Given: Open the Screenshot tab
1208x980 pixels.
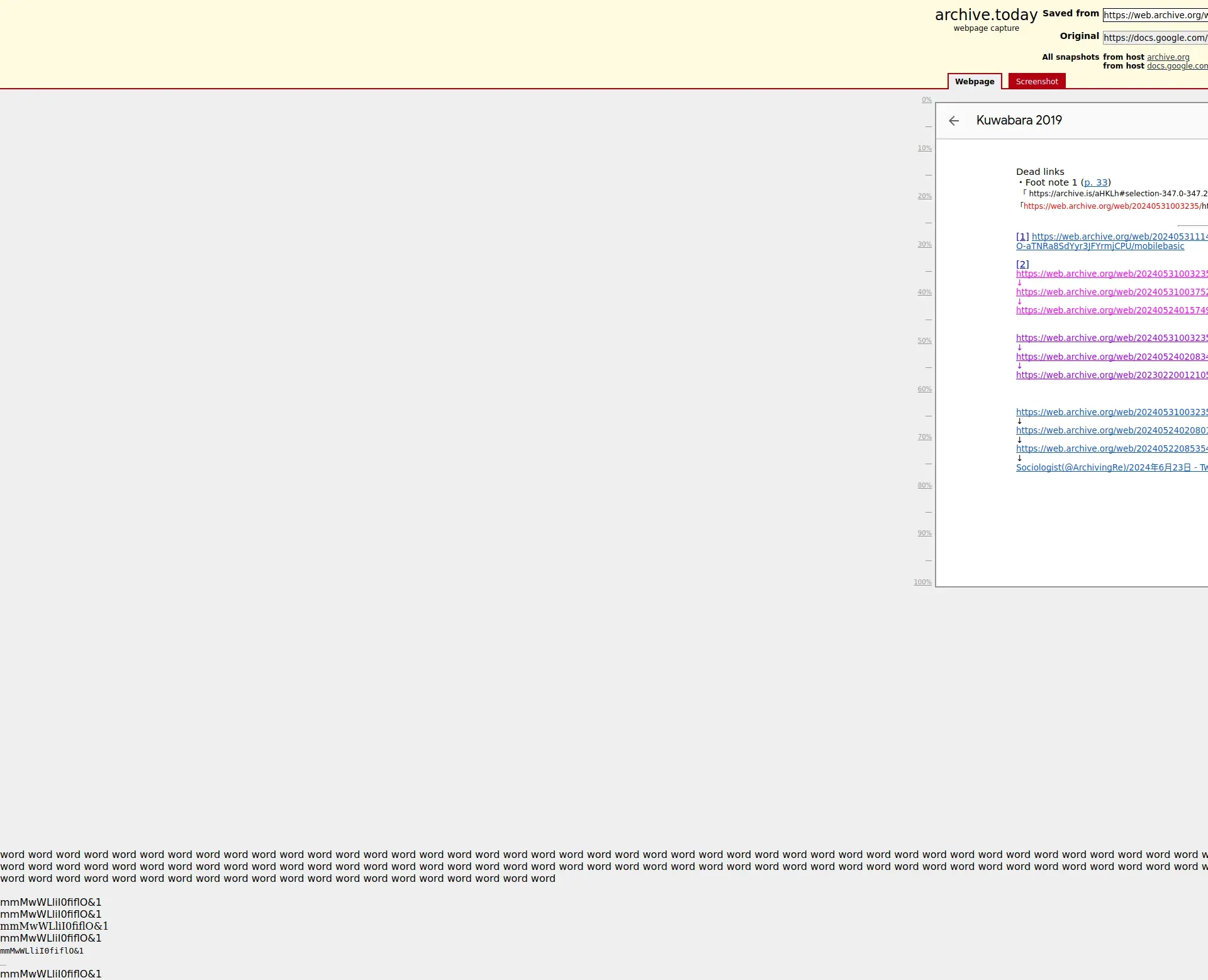Looking at the screenshot, I should (1036, 82).
